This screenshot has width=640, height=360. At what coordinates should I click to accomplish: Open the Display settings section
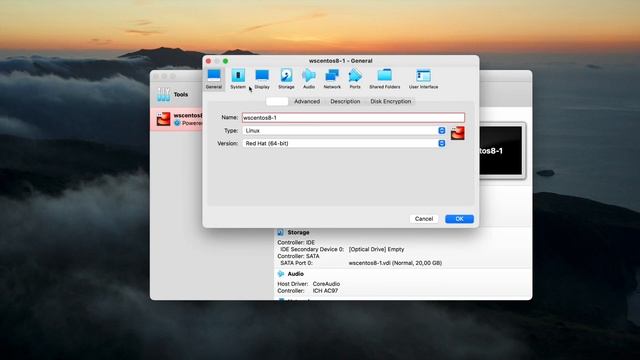(262, 79)
